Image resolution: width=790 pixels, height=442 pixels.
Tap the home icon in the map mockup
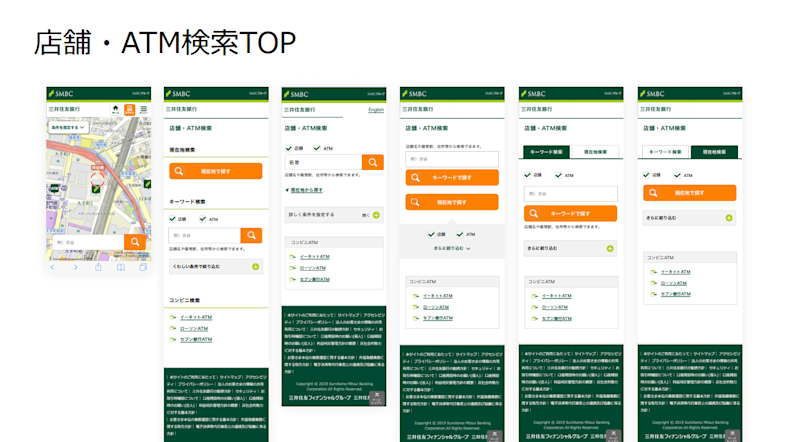tap(115, 109)
